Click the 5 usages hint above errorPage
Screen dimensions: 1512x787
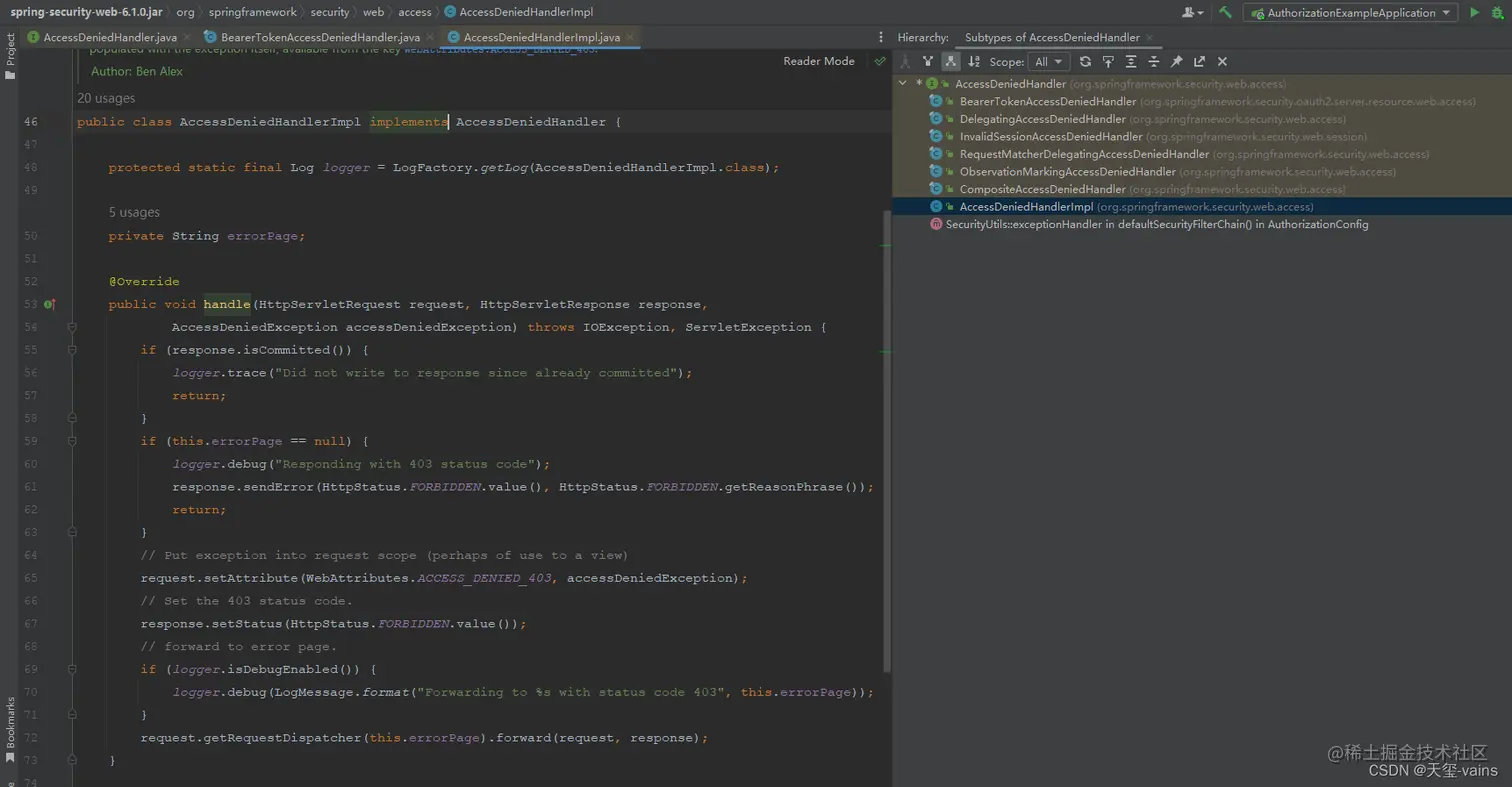[134, 212]
